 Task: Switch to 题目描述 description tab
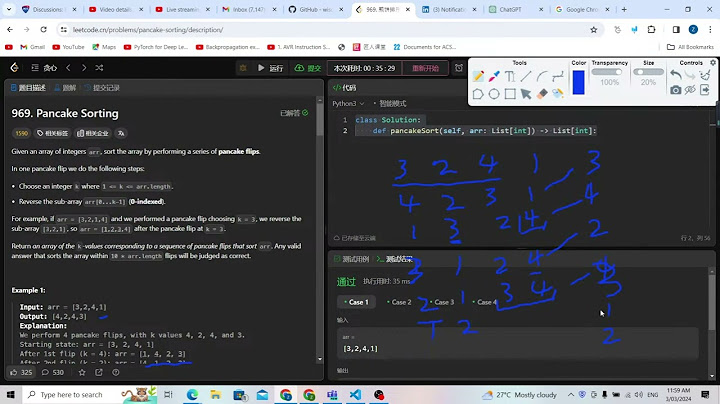pos(28,88)
